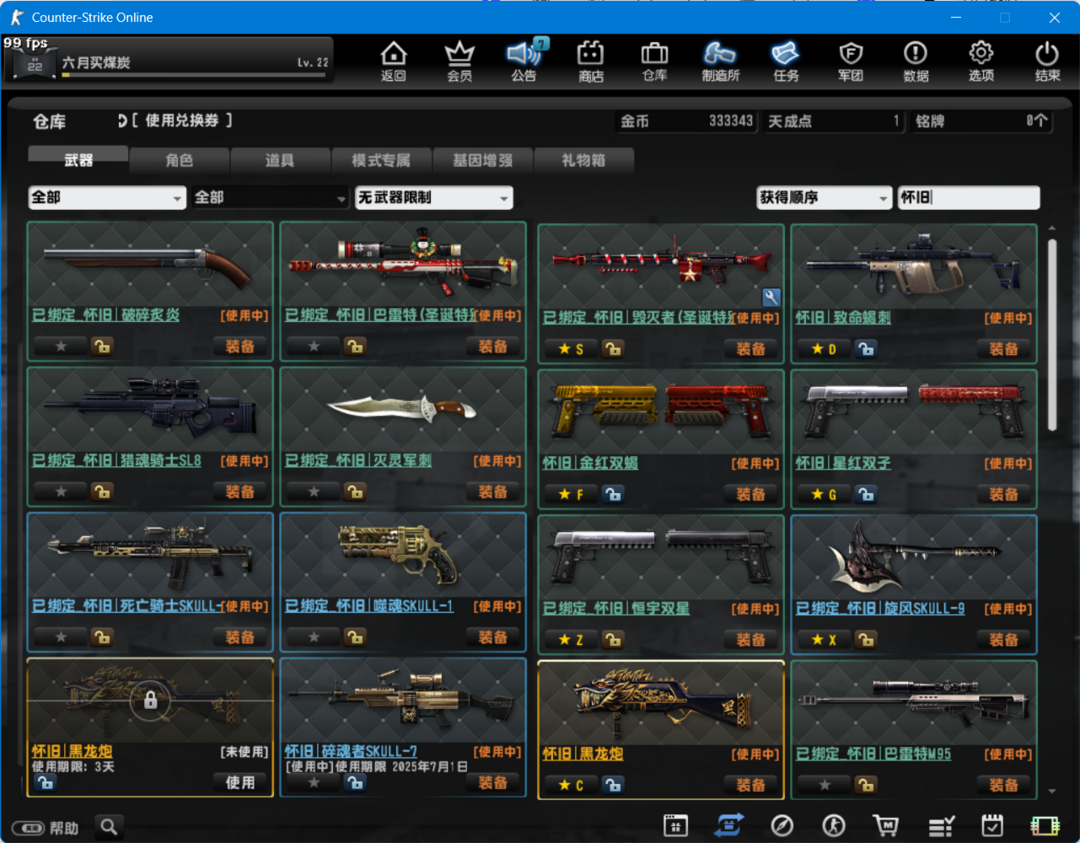Screen dimensions: 1080x843
Task: Click the blue swap-arrows icon in the bottom toolbar
Action: 729,824
